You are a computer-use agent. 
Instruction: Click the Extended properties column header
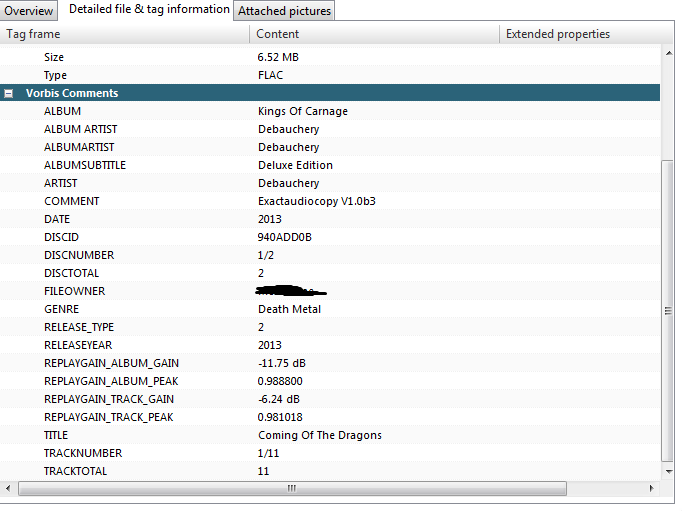580,34
